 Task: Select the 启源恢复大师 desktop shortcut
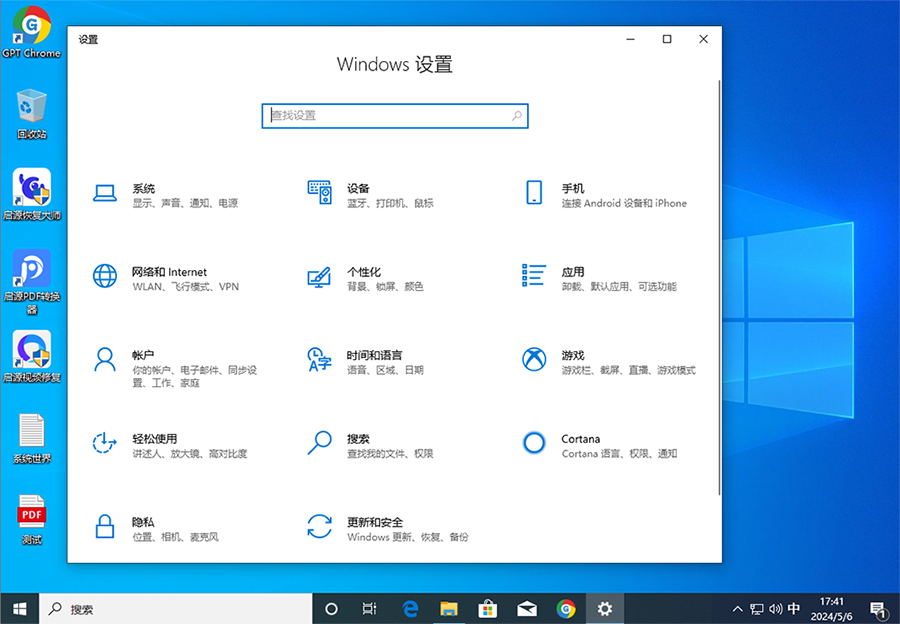(x=32, y=195)
